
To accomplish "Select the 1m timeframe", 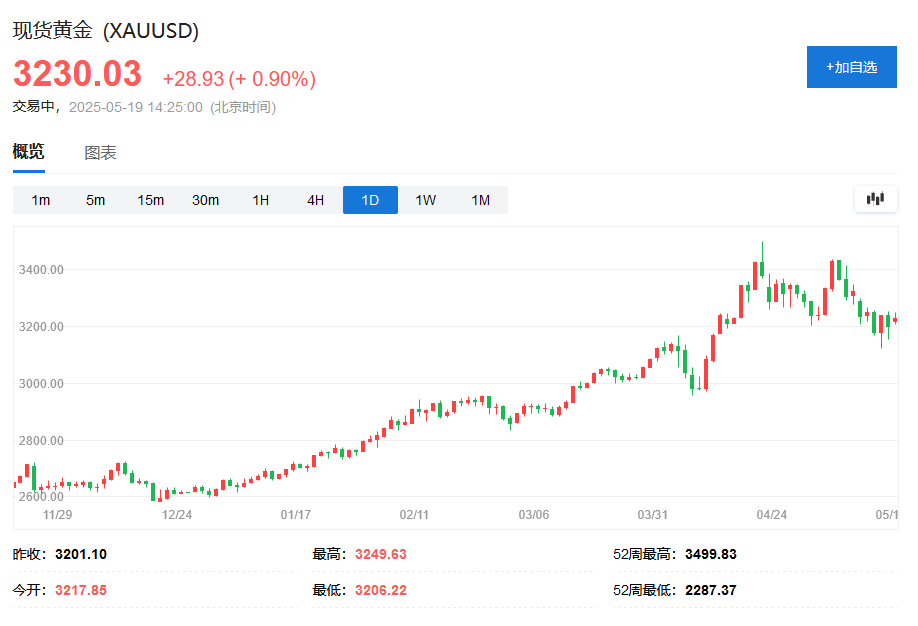I will 40,199.
